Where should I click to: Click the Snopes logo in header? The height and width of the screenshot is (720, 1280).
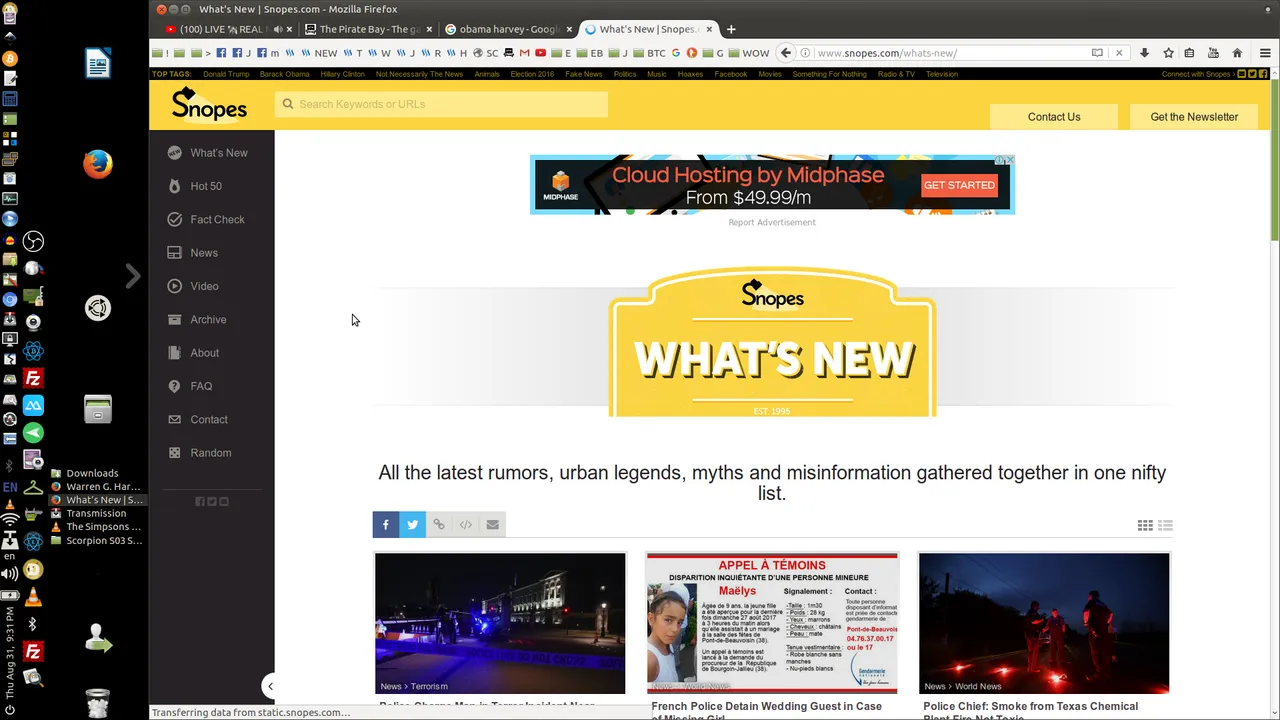point(209,104)
